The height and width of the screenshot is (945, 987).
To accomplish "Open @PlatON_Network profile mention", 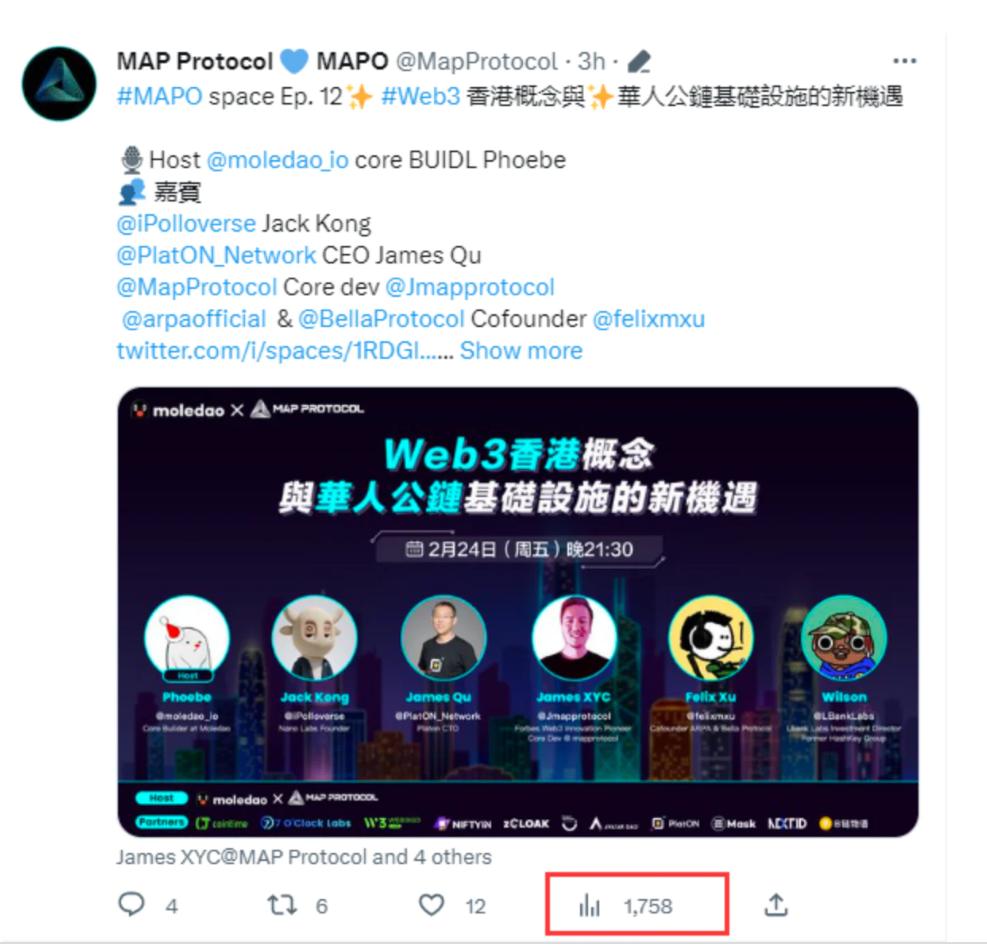I will [x=216, y=255].
